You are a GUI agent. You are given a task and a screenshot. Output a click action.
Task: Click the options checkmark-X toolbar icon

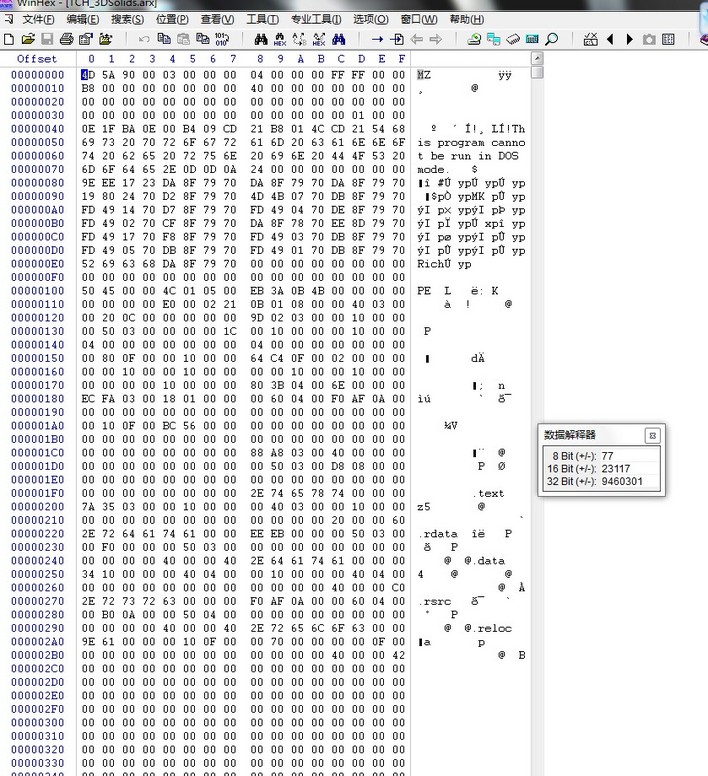[x=591, y=39]
